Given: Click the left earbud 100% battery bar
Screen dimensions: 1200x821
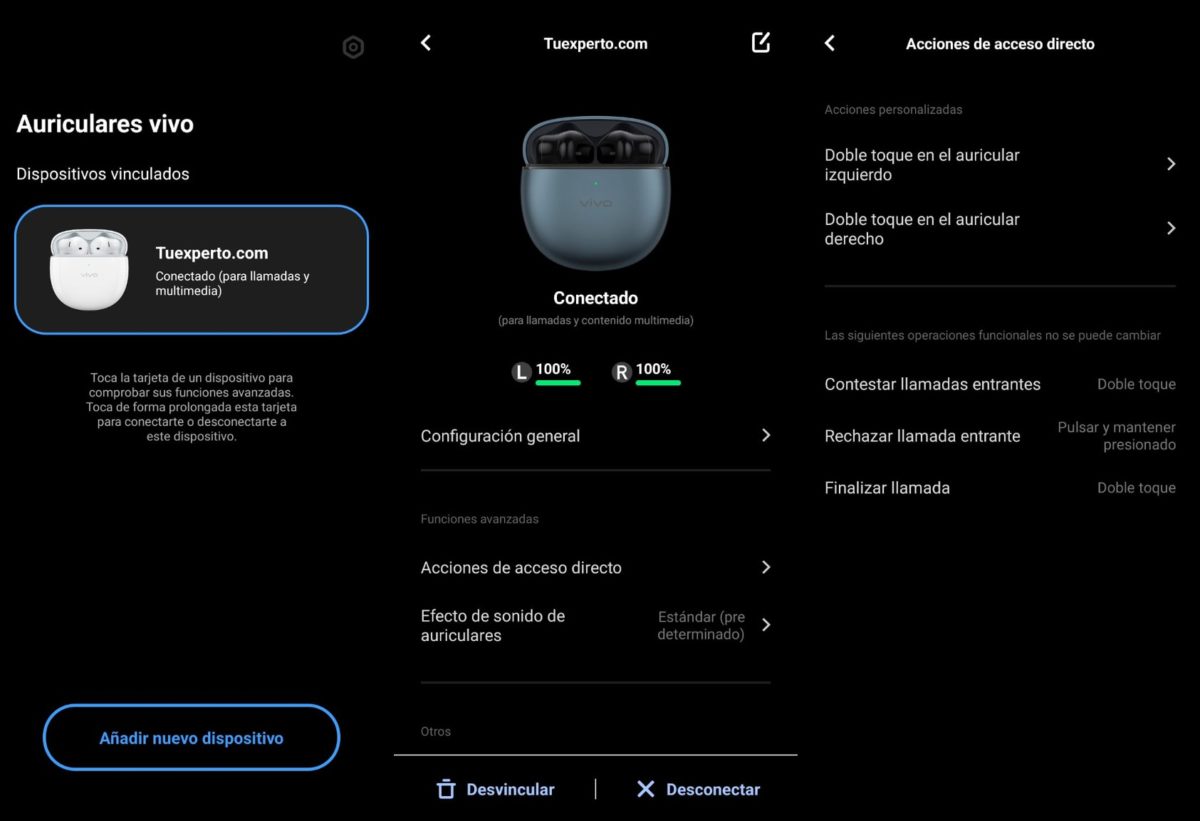Looking at the screenshot, I should tap(557, 382).
